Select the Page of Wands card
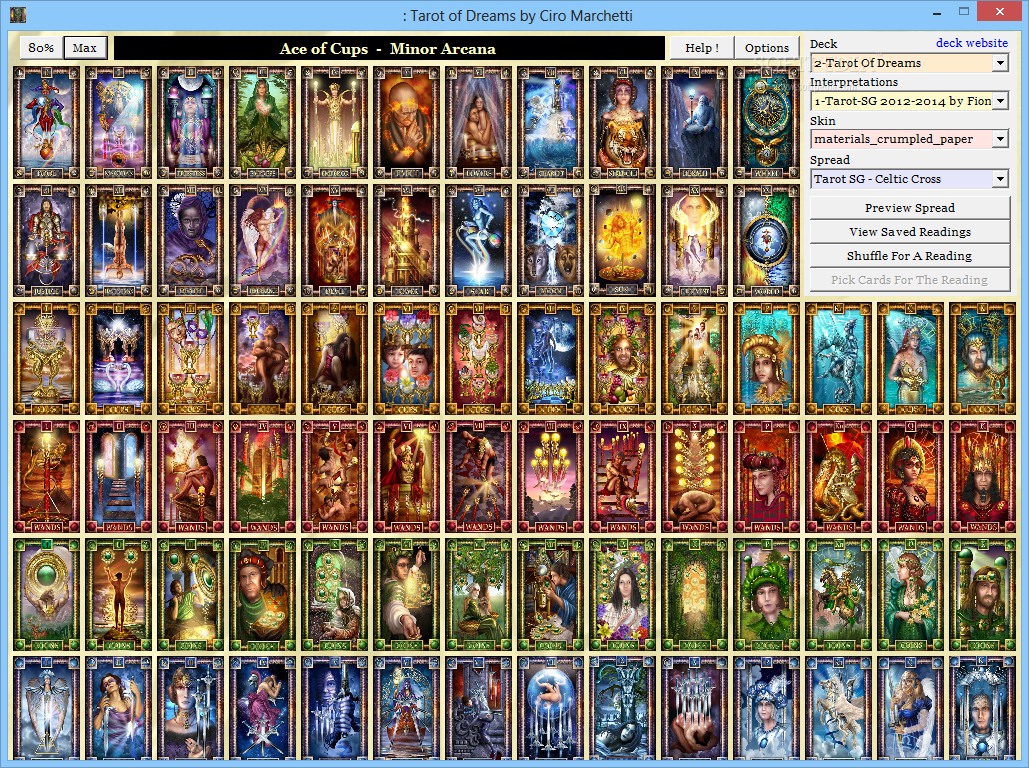This screenshot has width=1029, height=768. coord(766,477)
